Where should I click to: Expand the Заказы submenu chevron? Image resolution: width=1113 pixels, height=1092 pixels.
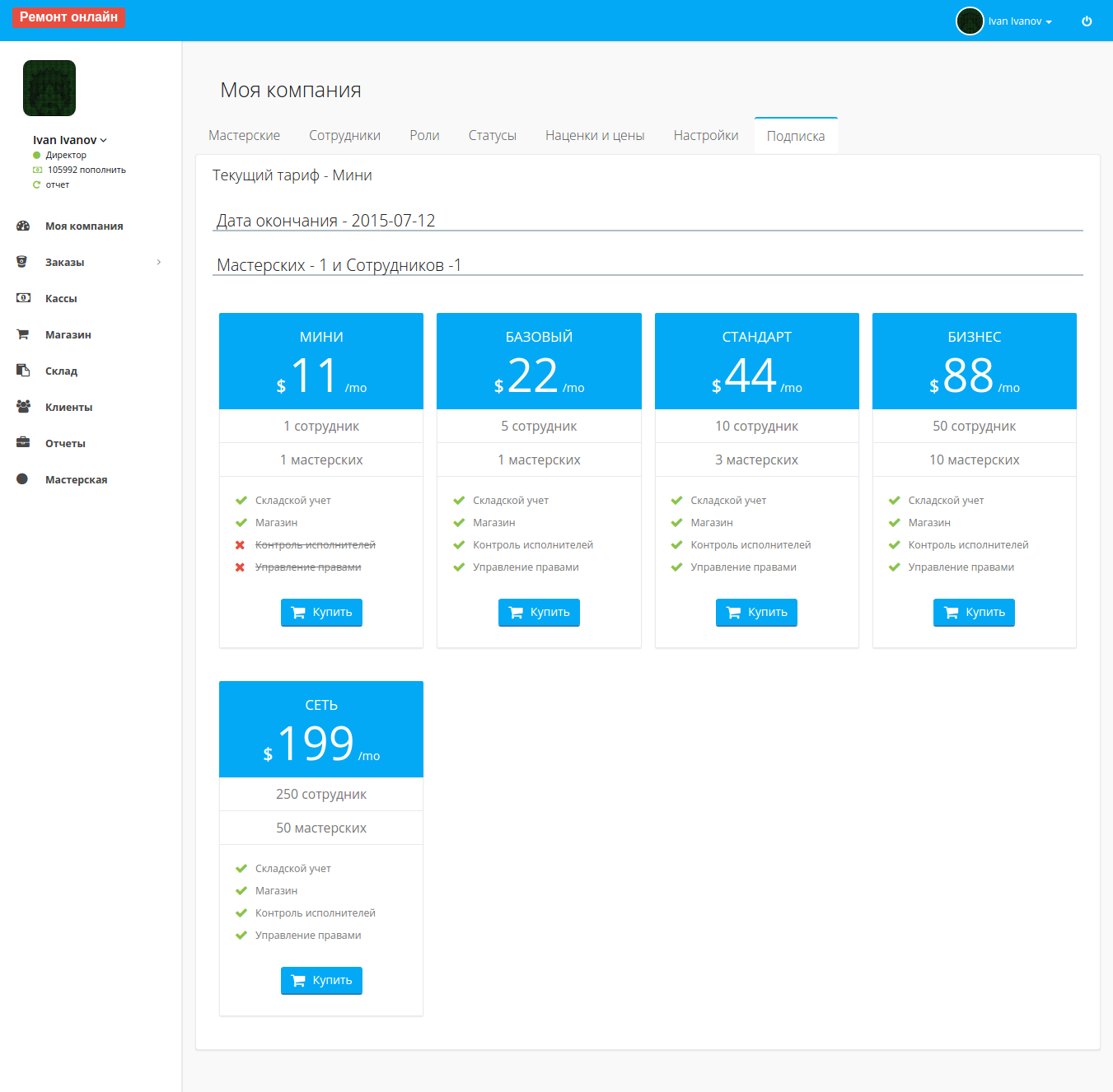pos(159,262)
